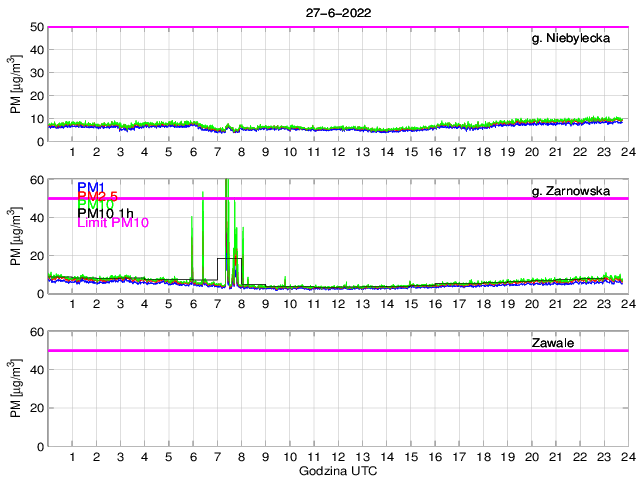Viewport: 640px width, 480px height.
Task: Click hour 12 tick label under the Zawale chart
Action: [x=338, y=457]
